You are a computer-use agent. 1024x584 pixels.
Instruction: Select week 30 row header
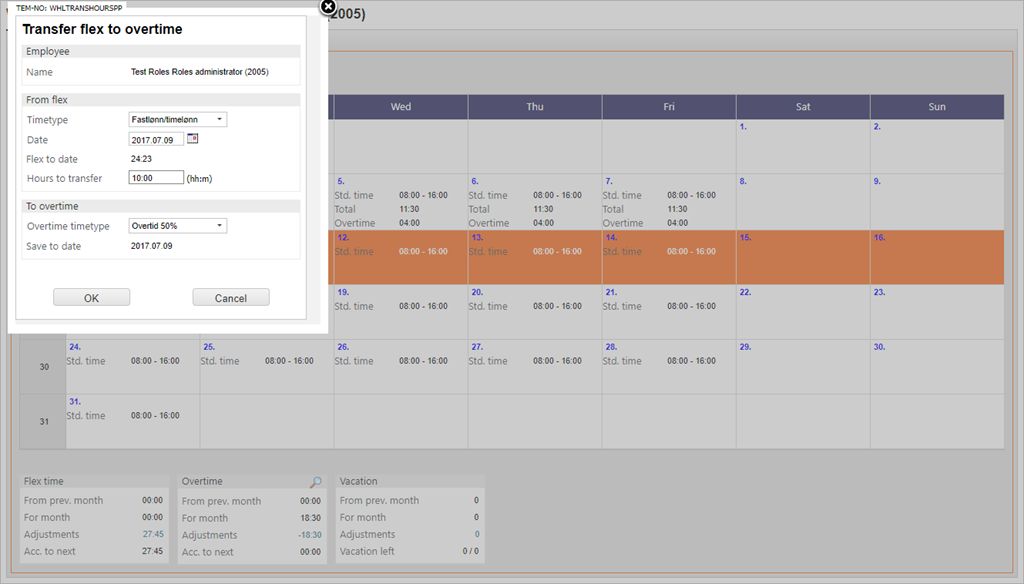[x=43, y=367]
